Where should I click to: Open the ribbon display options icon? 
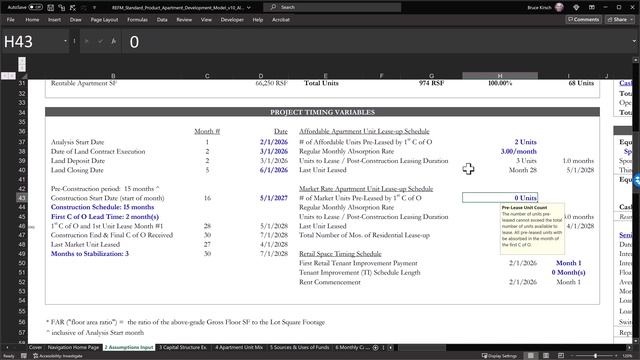click(x=591, y=7)
